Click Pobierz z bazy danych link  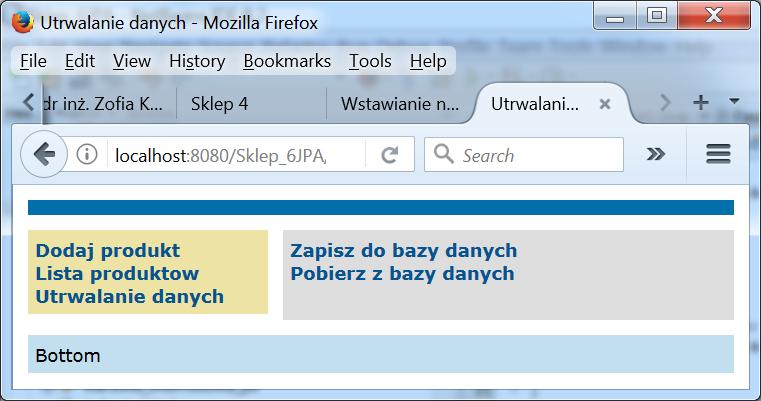click(x=402, y=273)
